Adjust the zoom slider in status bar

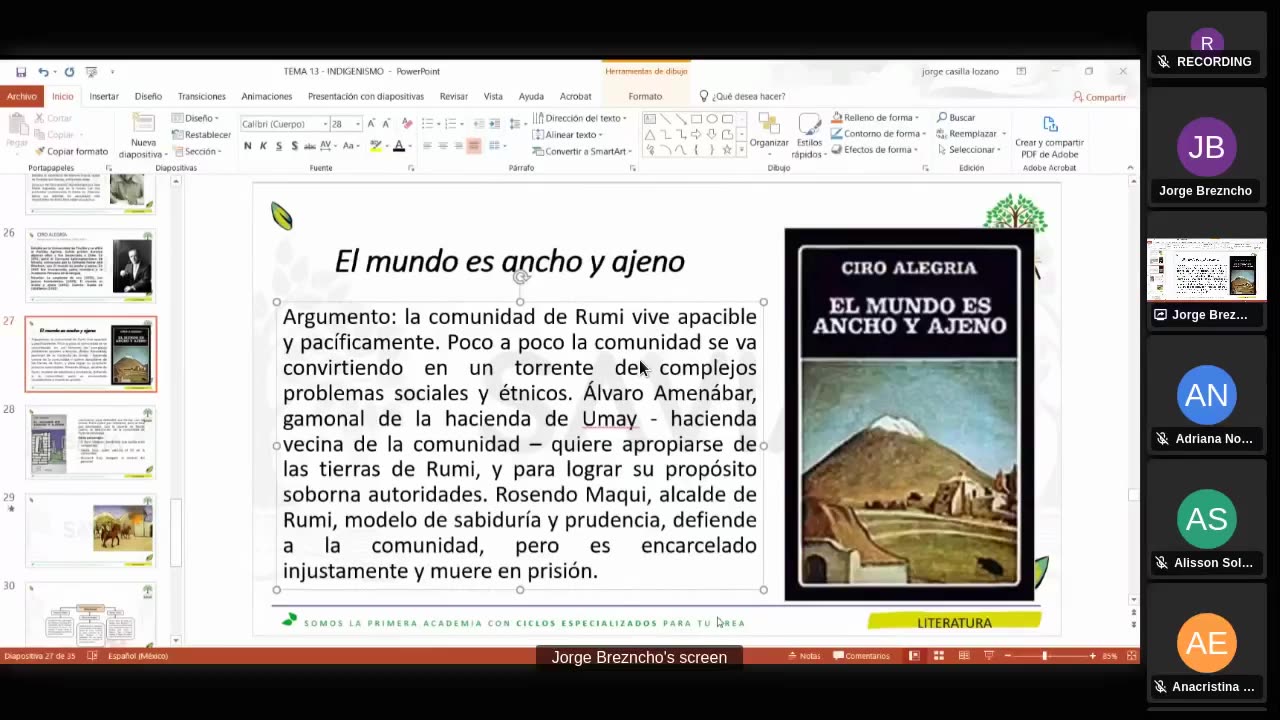coord(1045,656)
